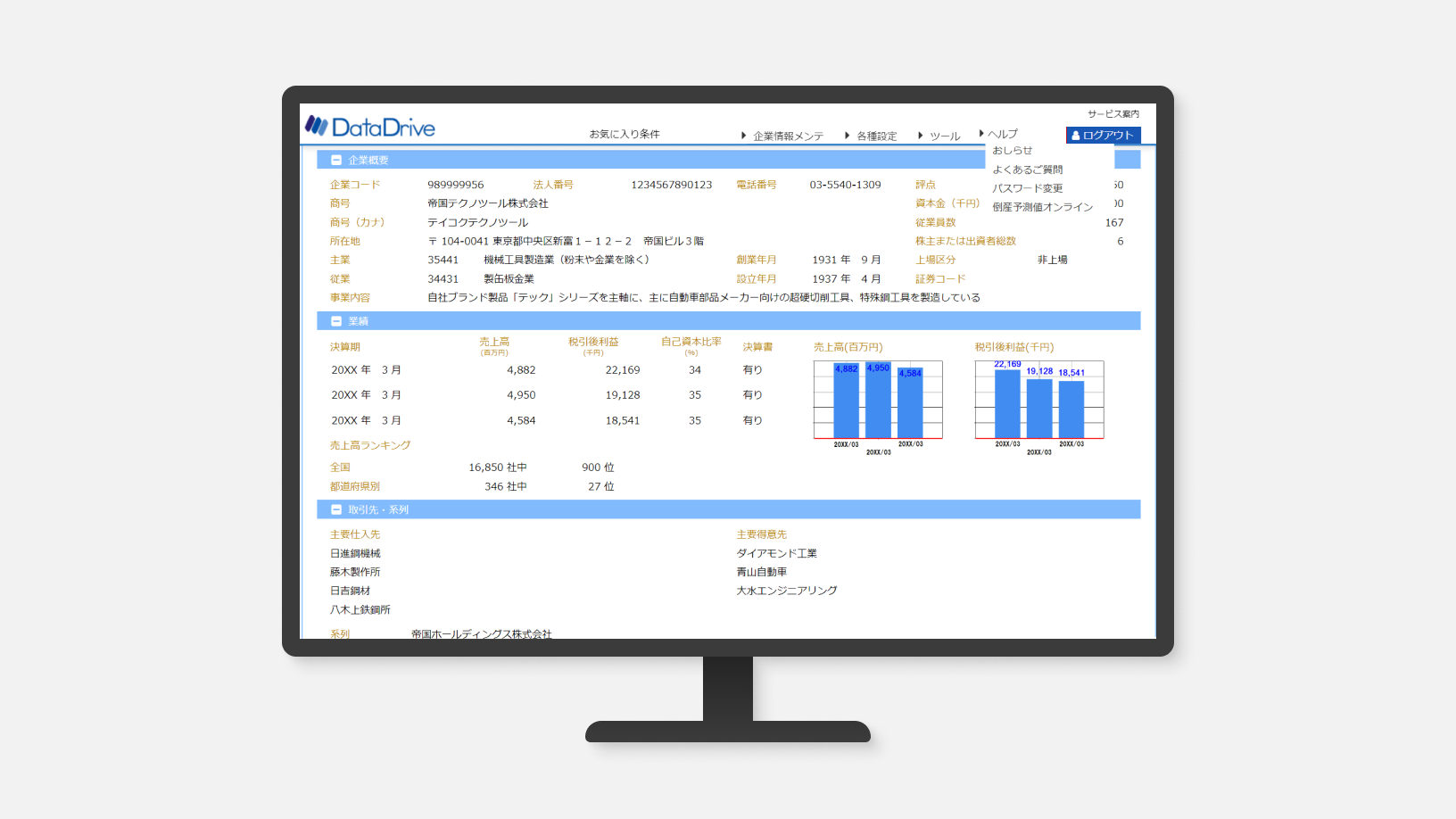Image resolution: width=1456 pixels, height=819 pixels.
Task: Click the 22,169 profit chart bar
Action: coord(1007,404)
